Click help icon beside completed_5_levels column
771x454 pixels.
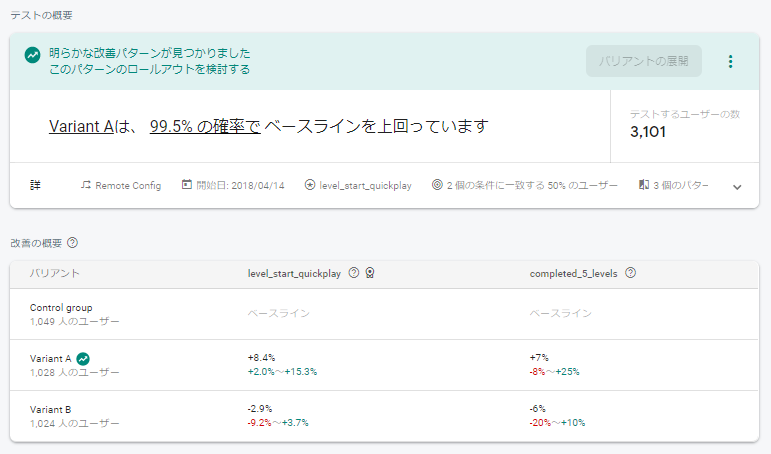tap(631, 273)
